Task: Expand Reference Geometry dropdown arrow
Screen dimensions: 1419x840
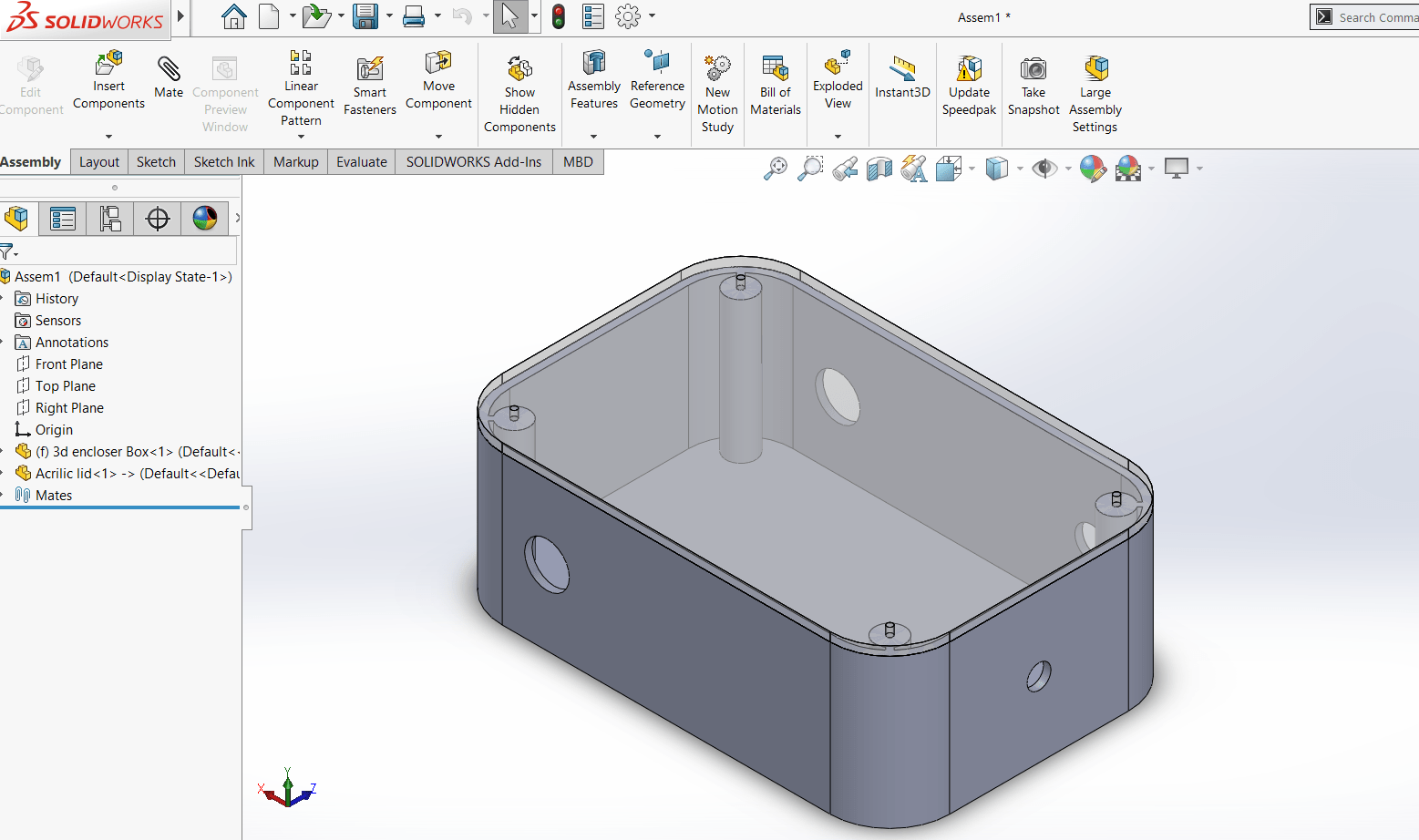Action: [657, 137]
